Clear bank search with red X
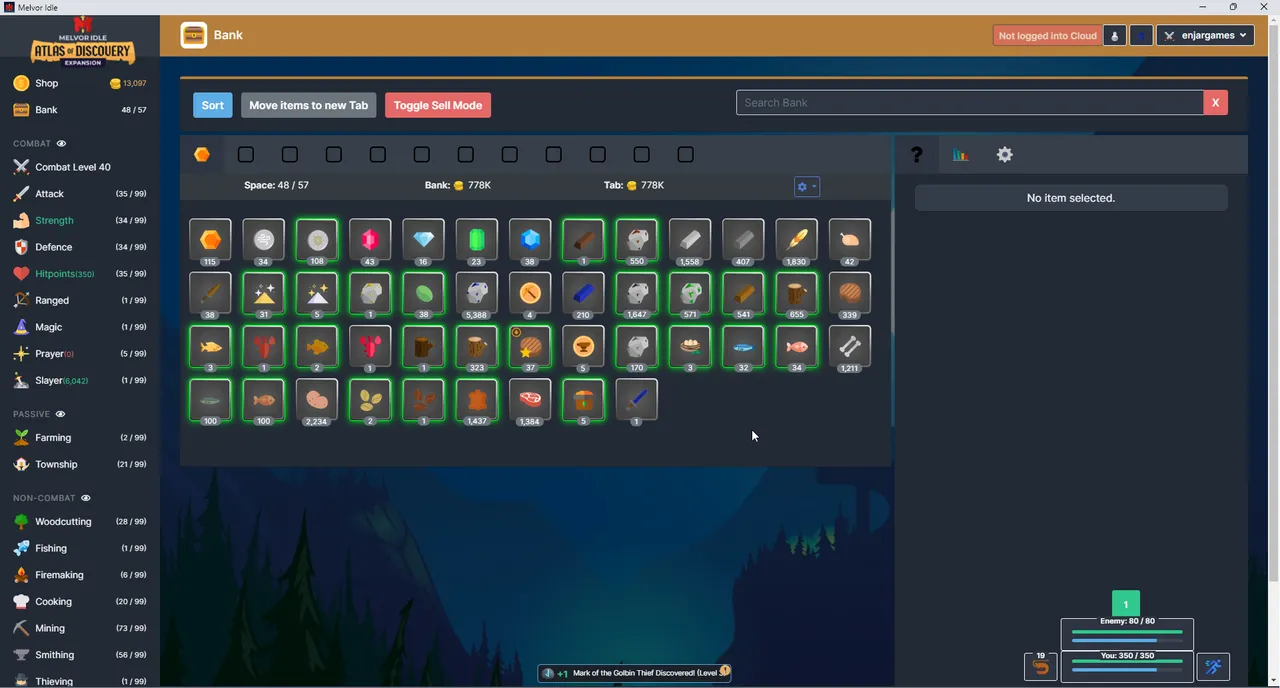1280x688 pixels. pyautogui.click(x=1216, y=102)
